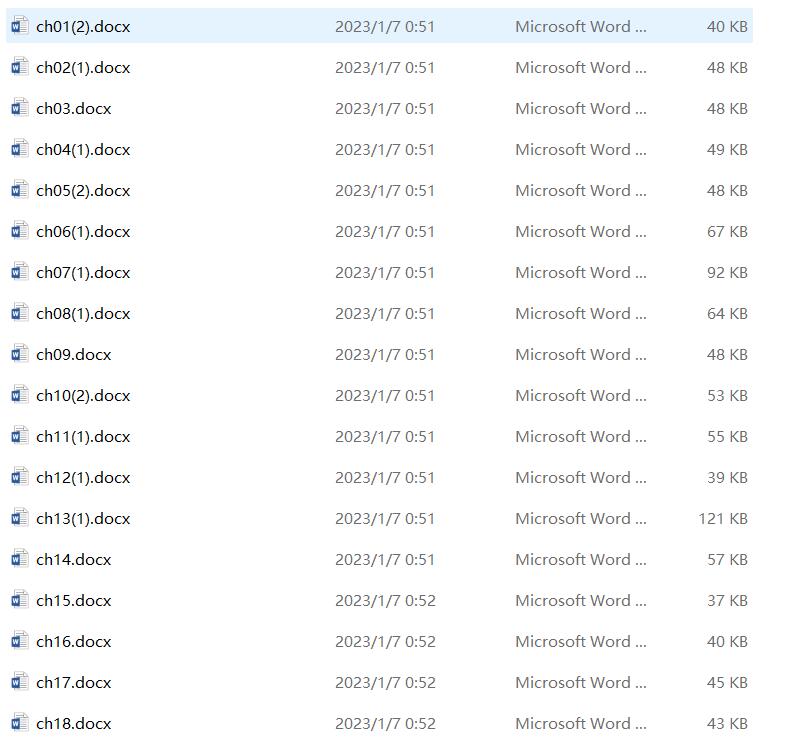Click the modified date of ch16.docx
This screenshot has height=753, width=785.
tap(385, 642)
